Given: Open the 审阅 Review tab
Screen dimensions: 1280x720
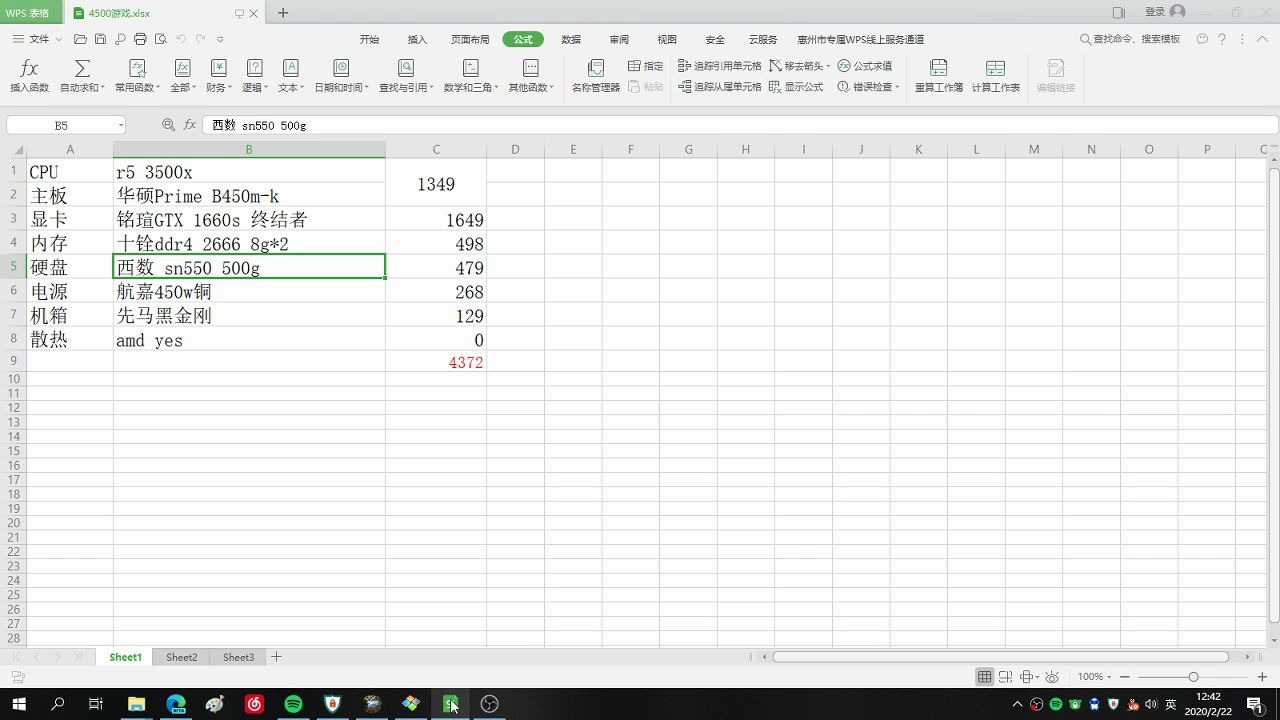Looking at the screenshot, I should pos(619,39).
